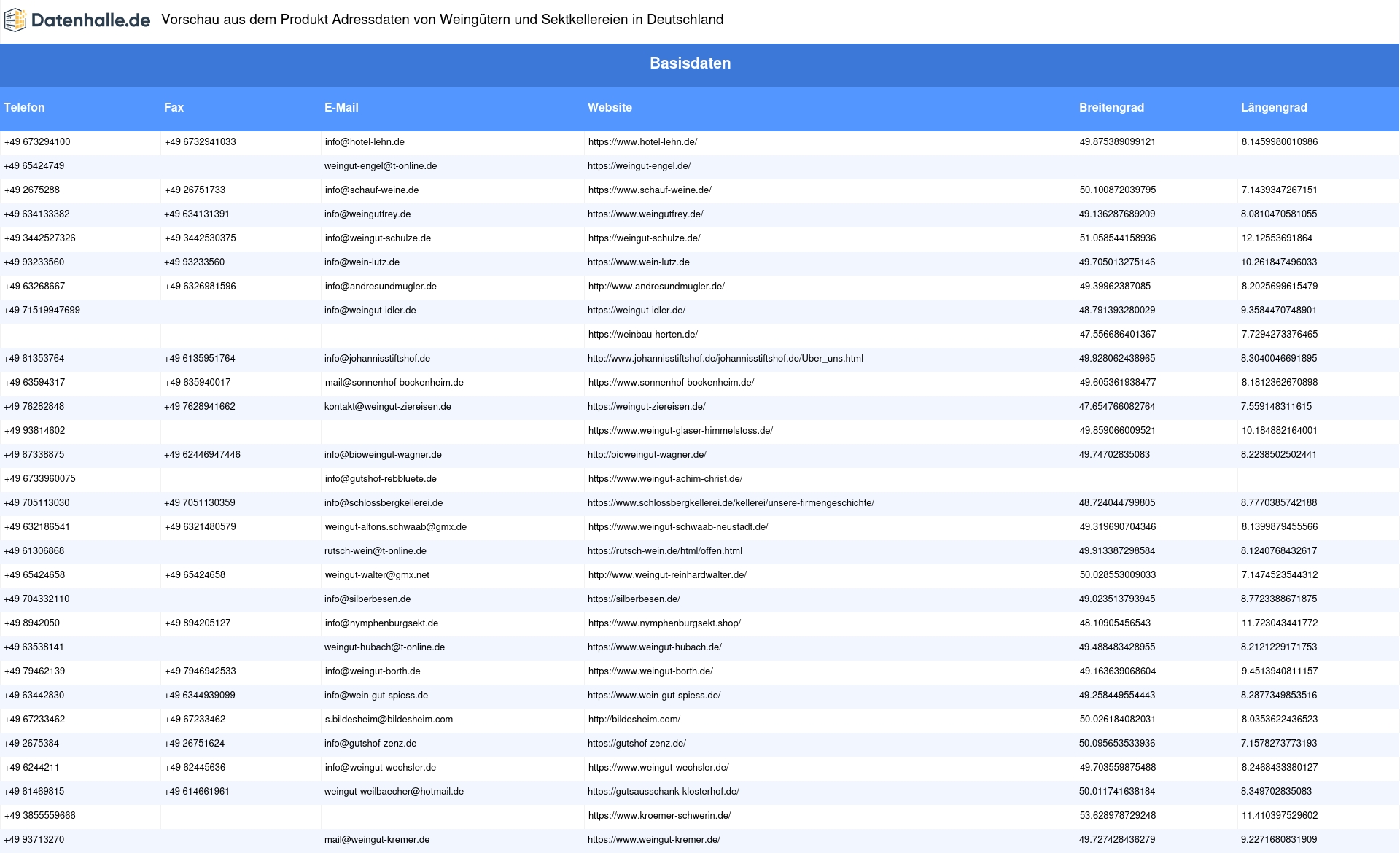The width and height of the screenshot is (1400, 853).
Task: Select the fax number +49 6732941033
Action: coord(201,142)
